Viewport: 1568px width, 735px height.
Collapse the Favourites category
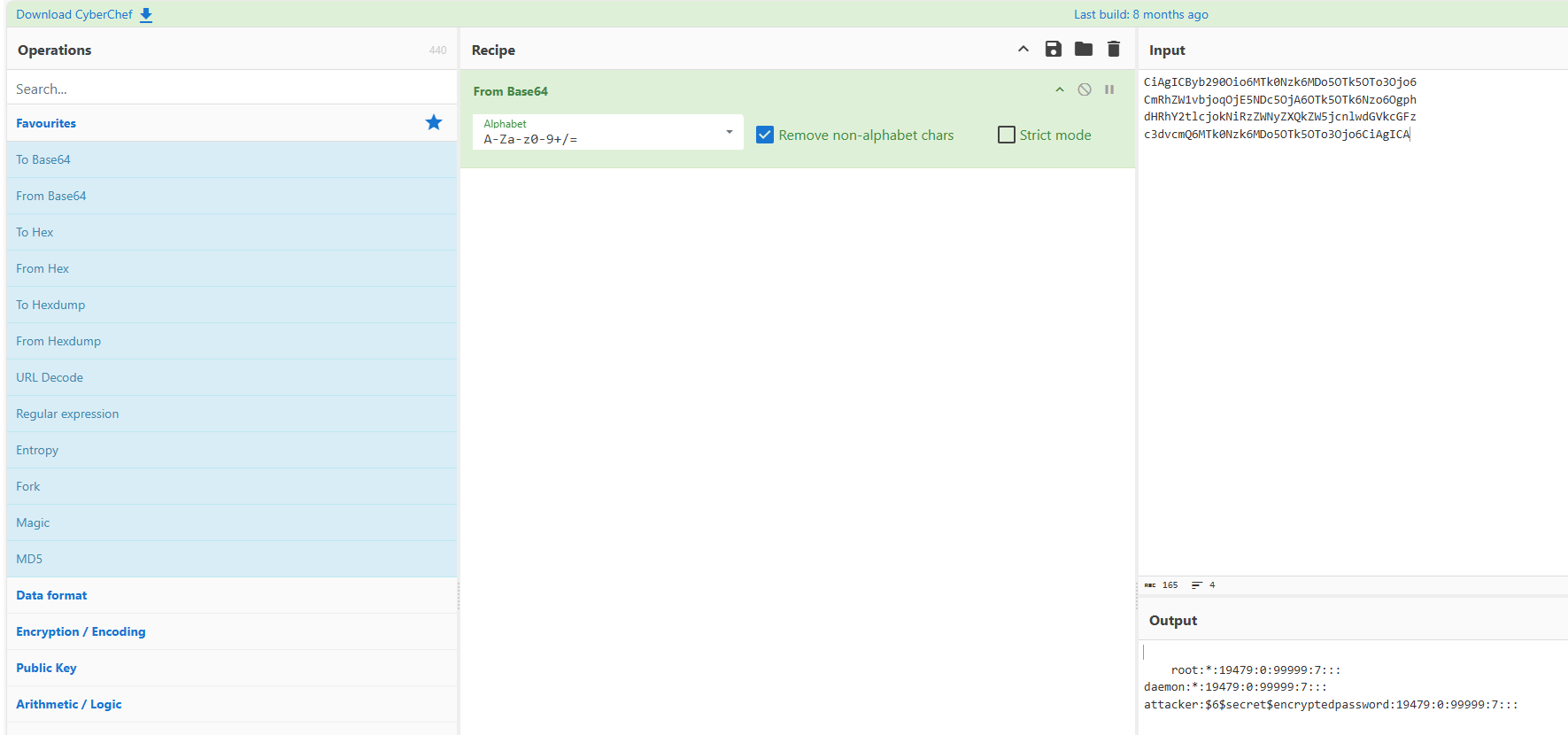tap(232, 123)
